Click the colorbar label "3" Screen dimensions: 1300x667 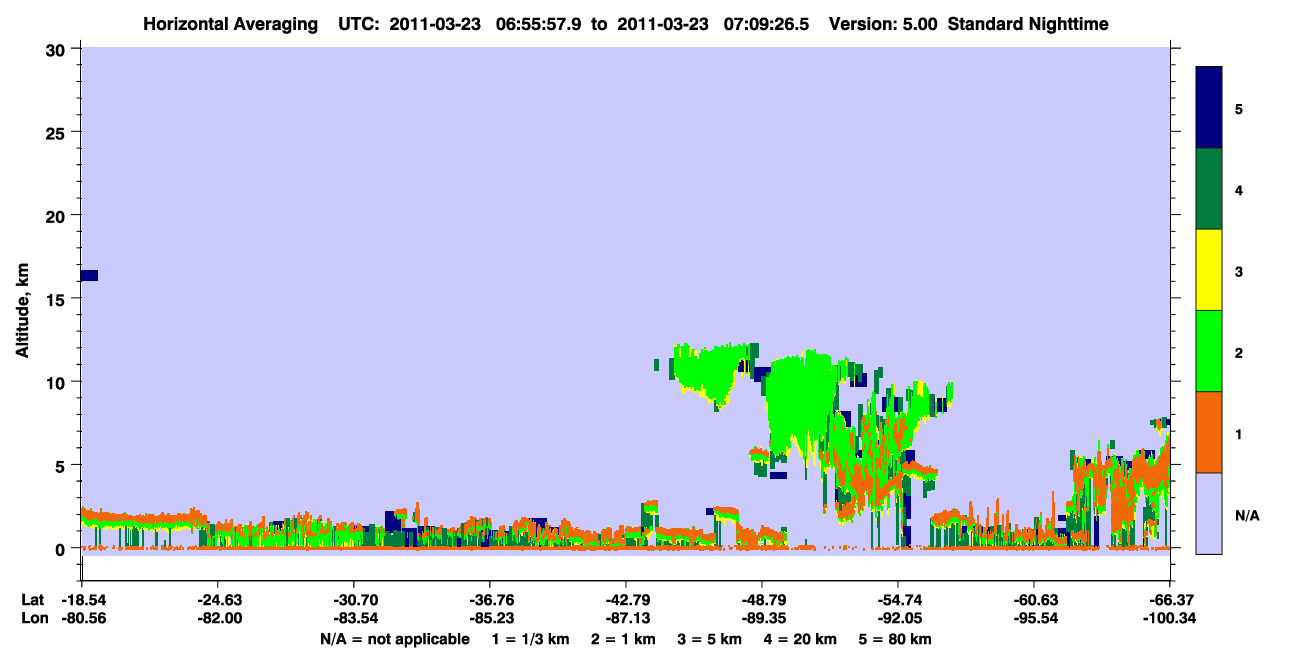click(1238, 272)
